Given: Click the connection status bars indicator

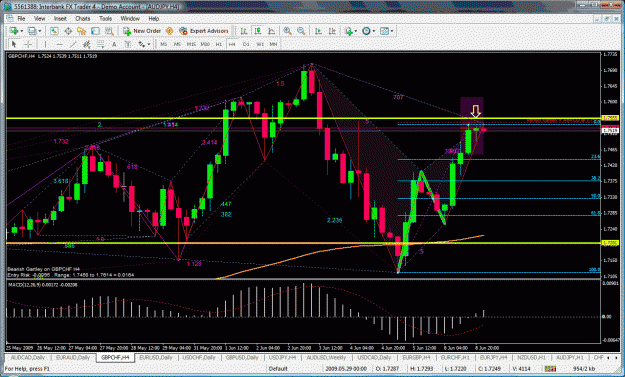Looking at the screenshot, I should pos(550,369).
